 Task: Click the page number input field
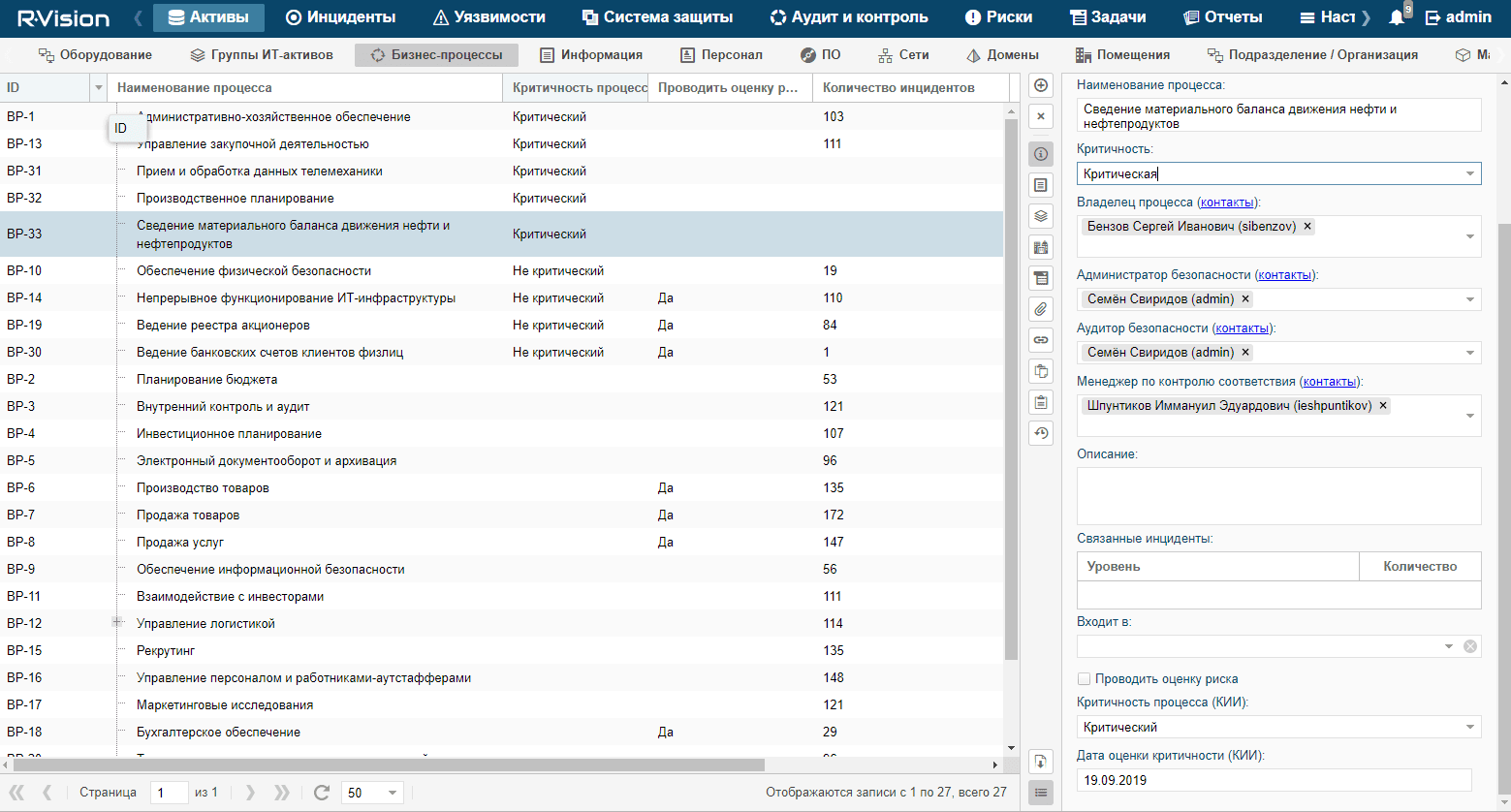click(x=170, y=793)
